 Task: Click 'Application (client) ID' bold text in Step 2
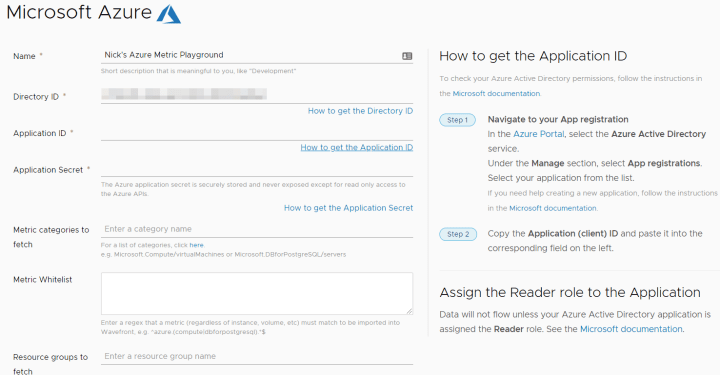coord(573,234)
